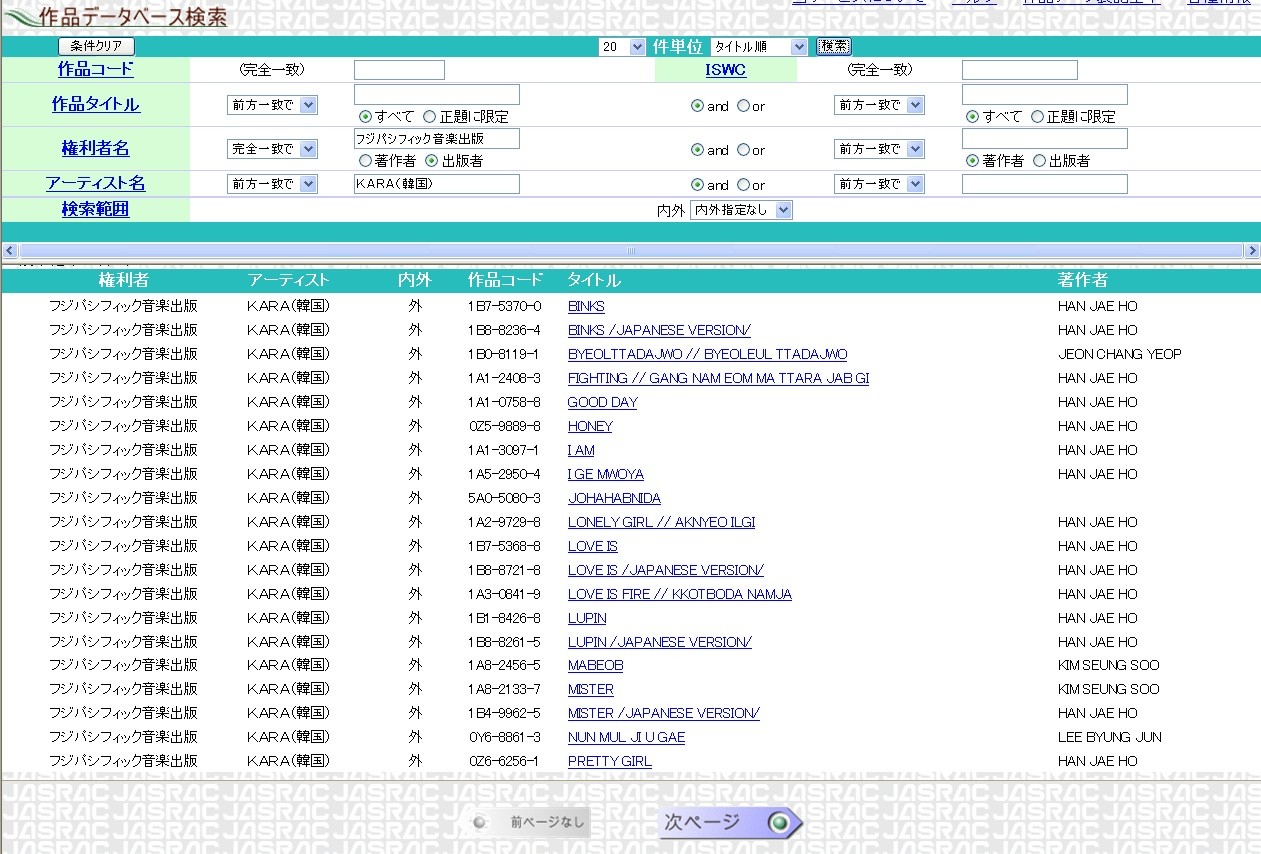Open the タイトル順 sort order dropdown

pos(759,47)
